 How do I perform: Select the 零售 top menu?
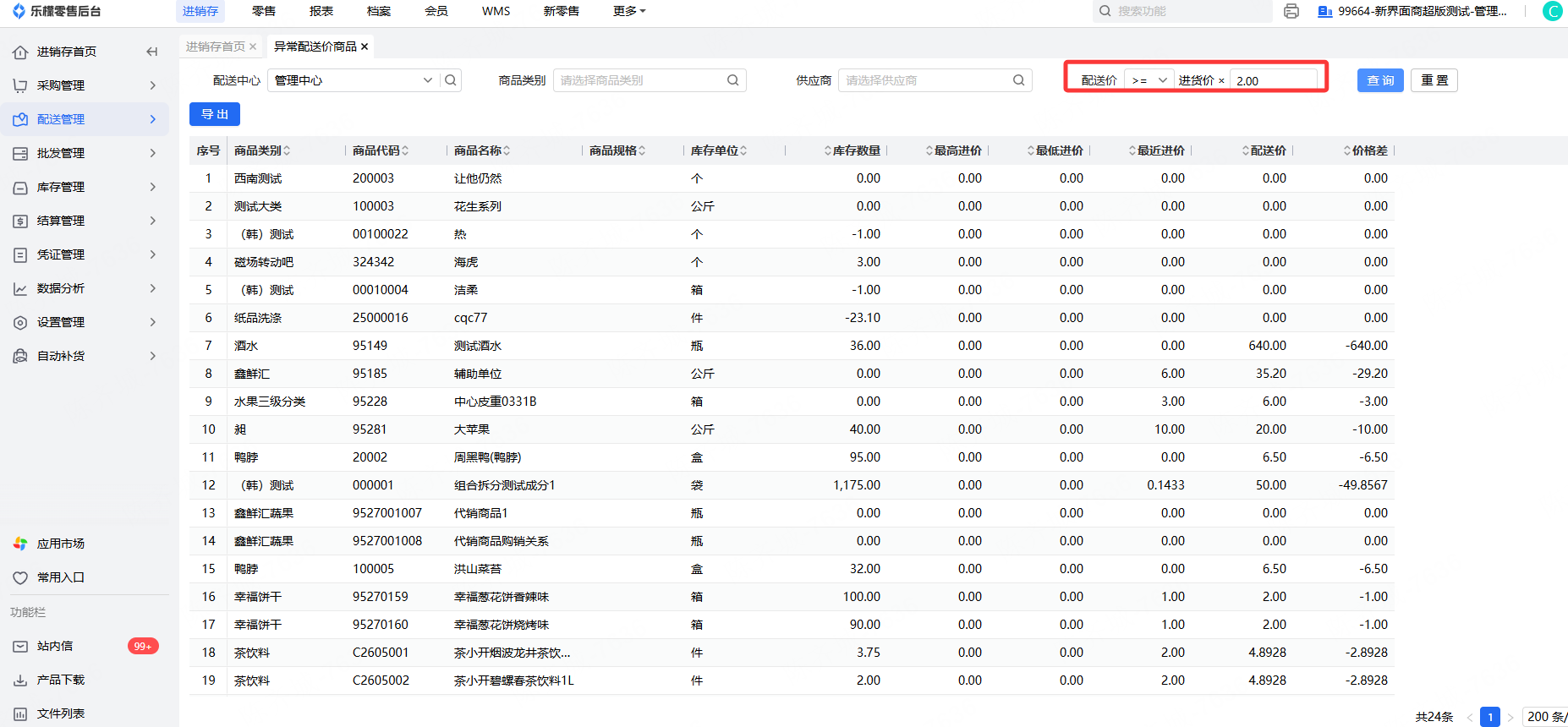coord(264,11)
